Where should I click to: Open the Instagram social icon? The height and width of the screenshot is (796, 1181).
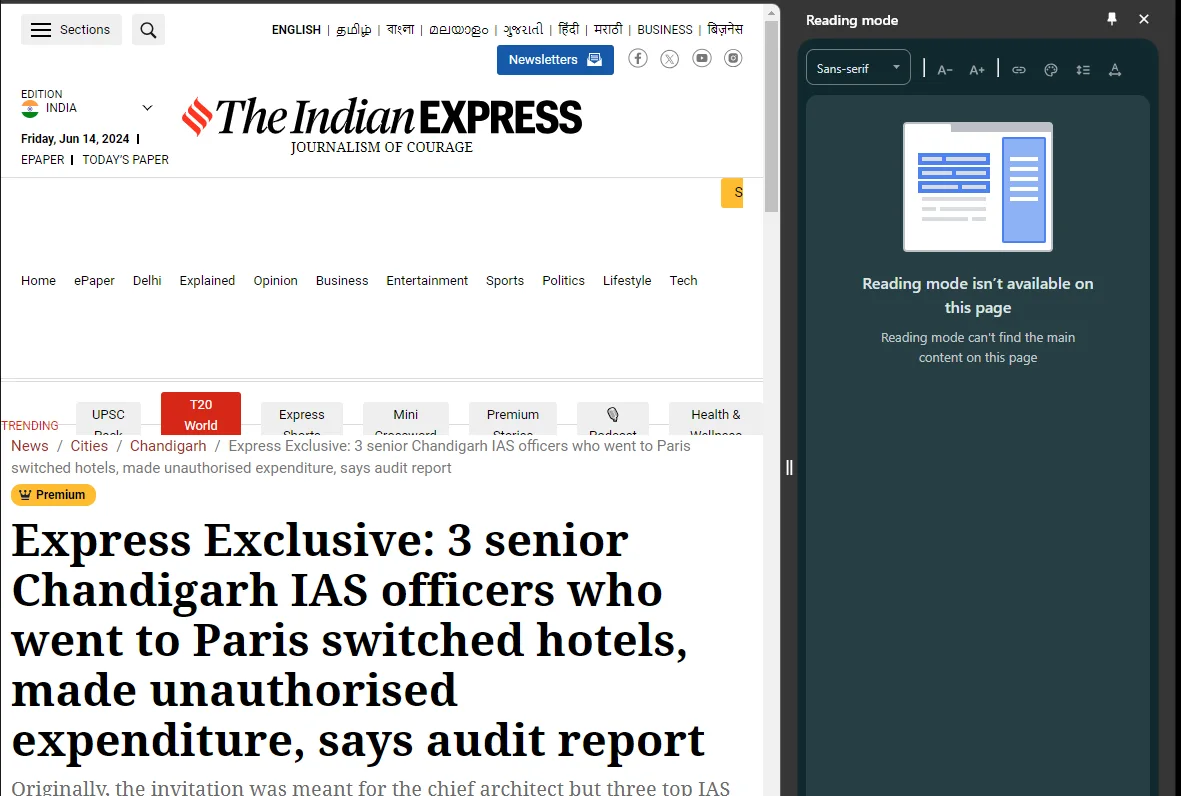point(734,59)
